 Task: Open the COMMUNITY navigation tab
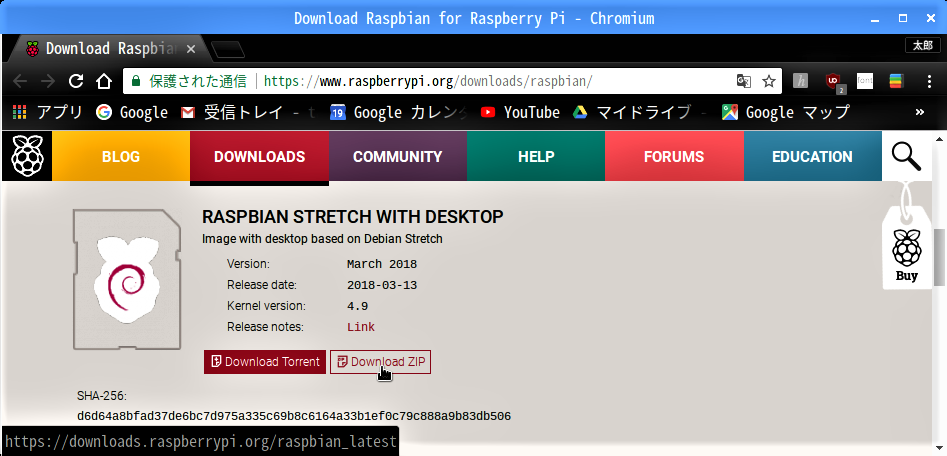point(397,156)
